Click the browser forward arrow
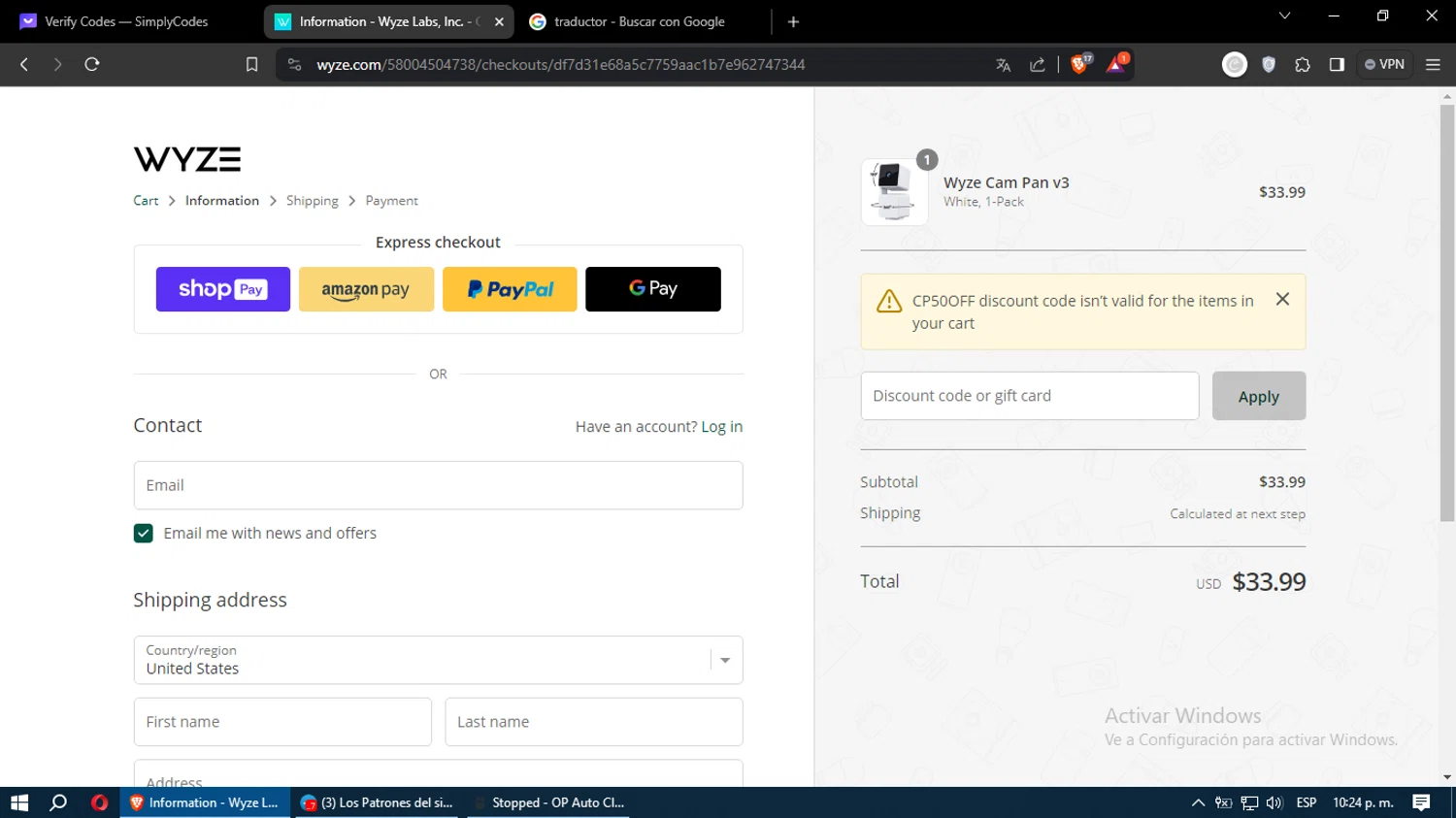Viewport: 1456px width, 818px height. [x=57, y=65]
